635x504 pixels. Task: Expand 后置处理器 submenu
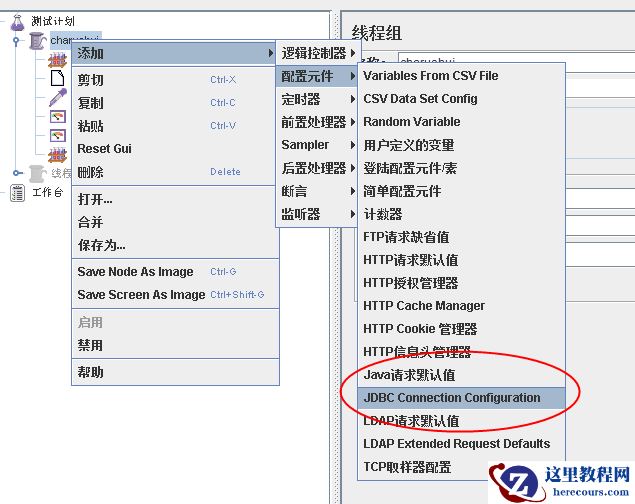(x=317, y=168)
